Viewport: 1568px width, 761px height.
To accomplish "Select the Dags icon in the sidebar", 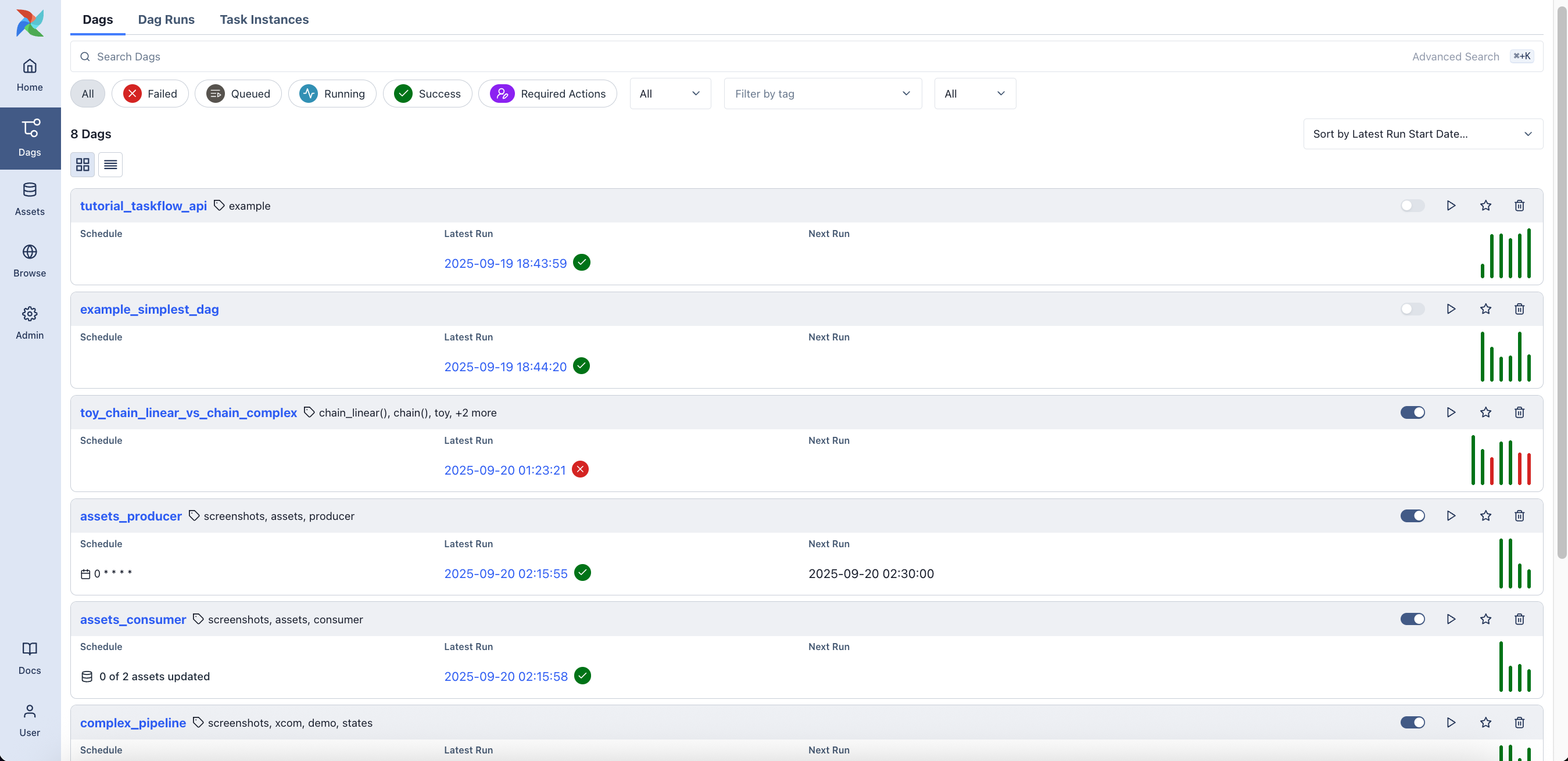I will tap(30, 138).
